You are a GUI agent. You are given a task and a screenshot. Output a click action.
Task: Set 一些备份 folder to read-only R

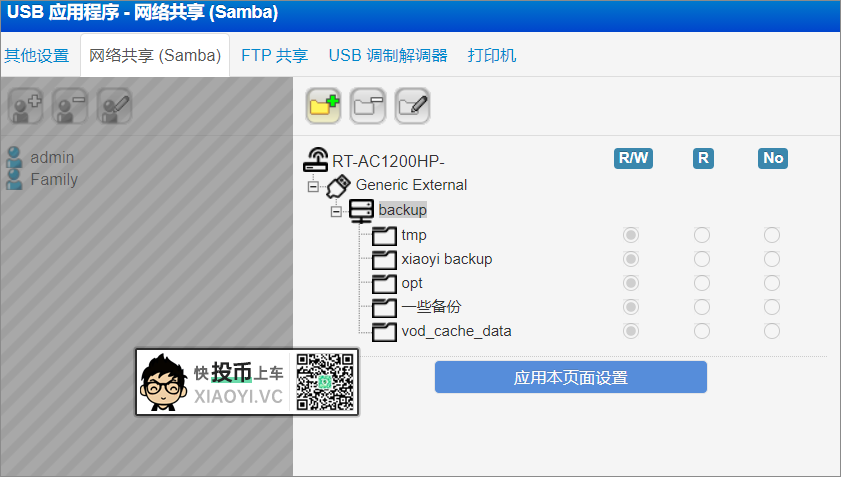[702, 307]
